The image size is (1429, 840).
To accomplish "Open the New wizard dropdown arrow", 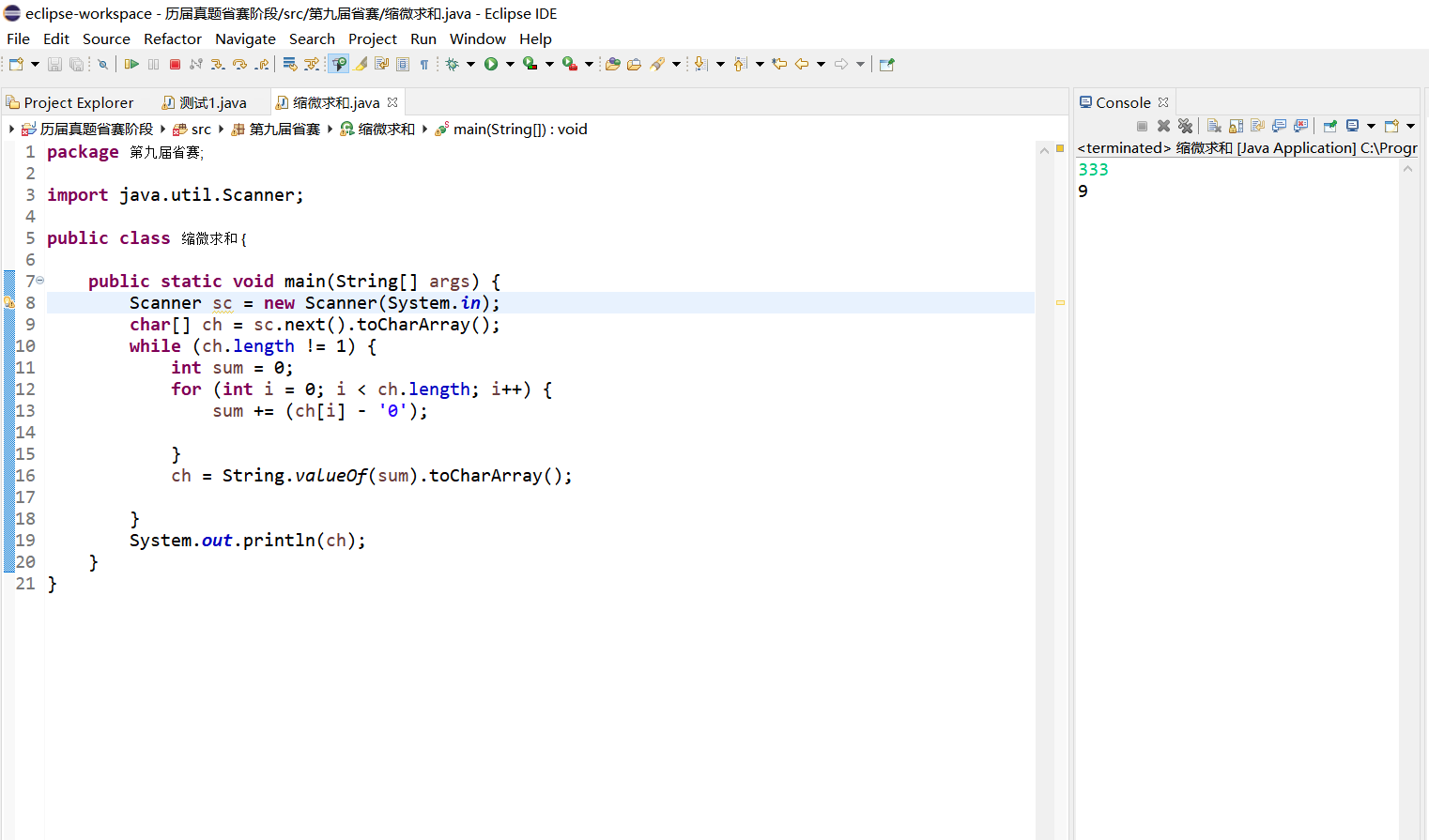I will pyautogui.click(x=35, y=64).
